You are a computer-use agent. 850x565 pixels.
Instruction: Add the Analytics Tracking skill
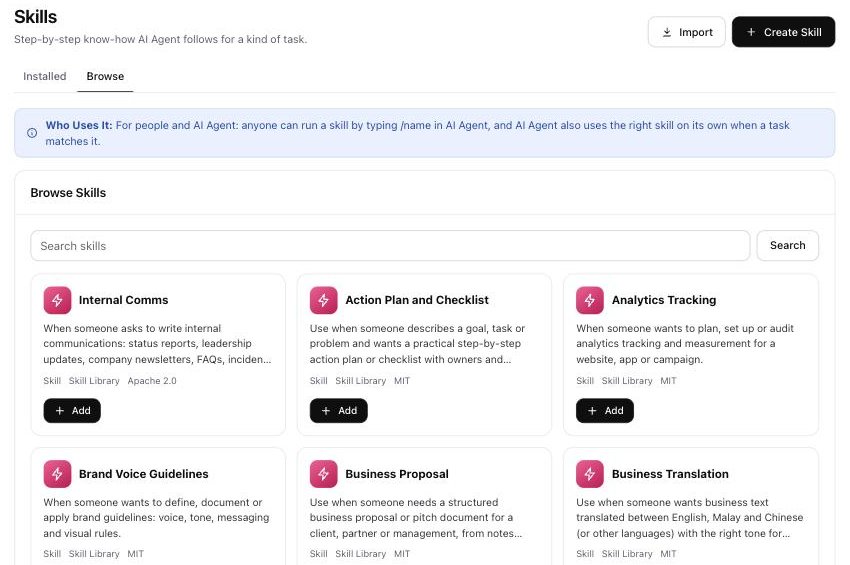pyautogui.click(x=604, y=410)
